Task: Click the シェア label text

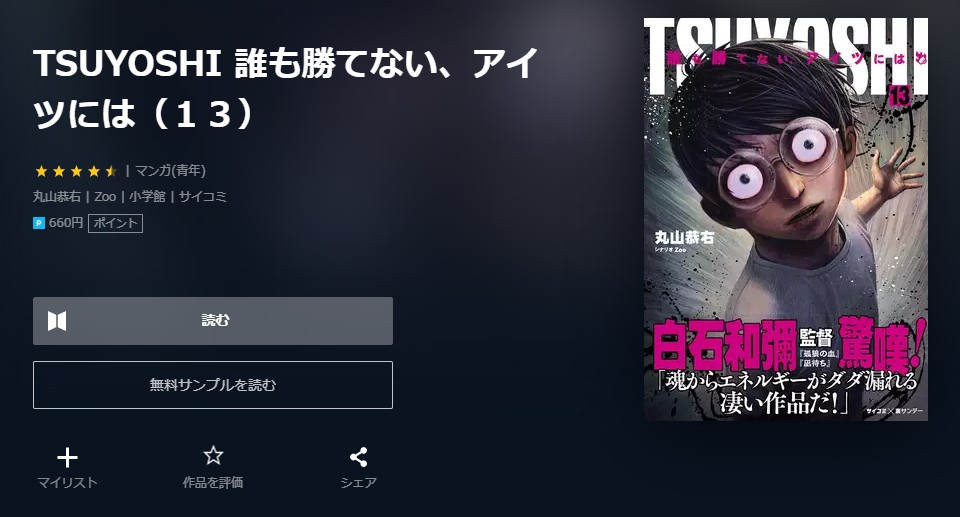Action: [358, 483]
